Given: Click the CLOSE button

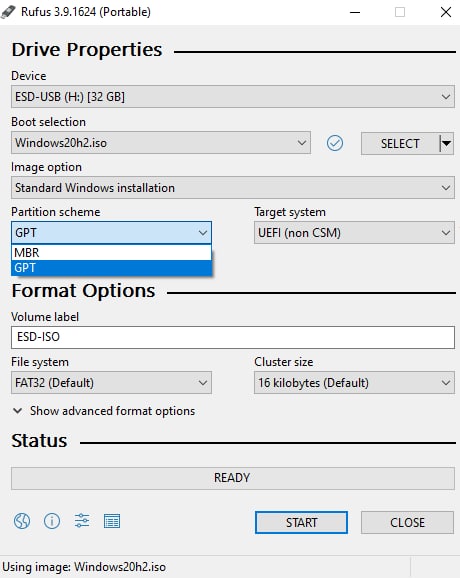Looking at the screenshot, I should pos(407,522).
